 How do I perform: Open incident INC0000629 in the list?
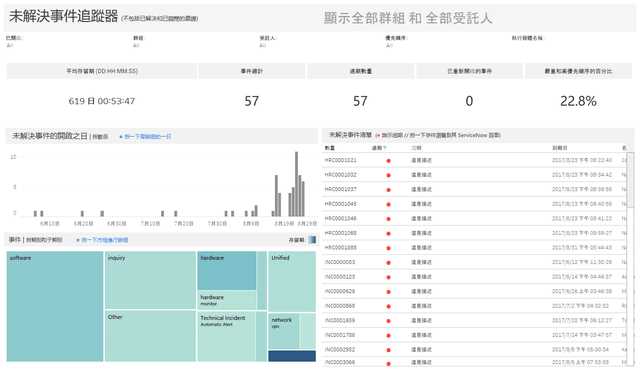[x=340, y=291]
